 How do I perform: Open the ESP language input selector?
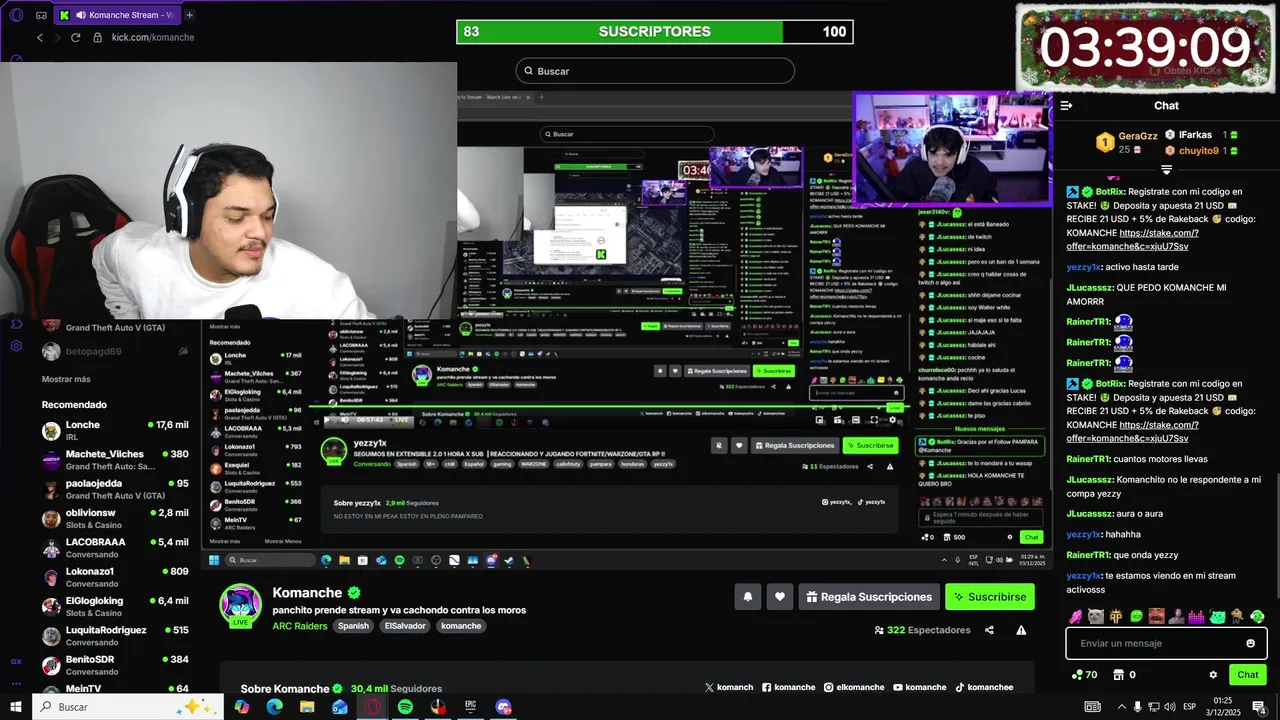click(1190, 706)
